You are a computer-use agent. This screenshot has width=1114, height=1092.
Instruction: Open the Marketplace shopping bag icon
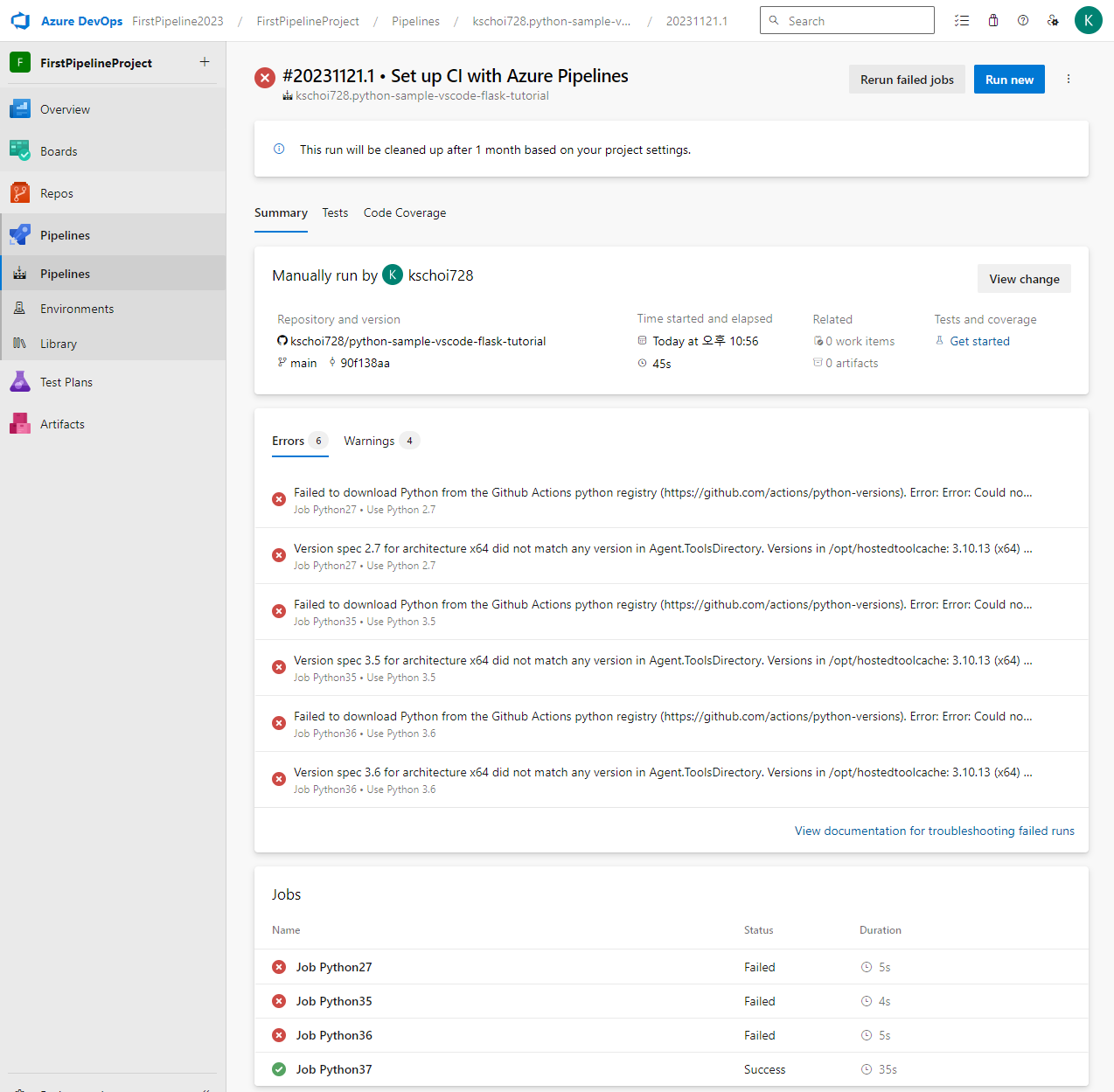pos(993,21)
